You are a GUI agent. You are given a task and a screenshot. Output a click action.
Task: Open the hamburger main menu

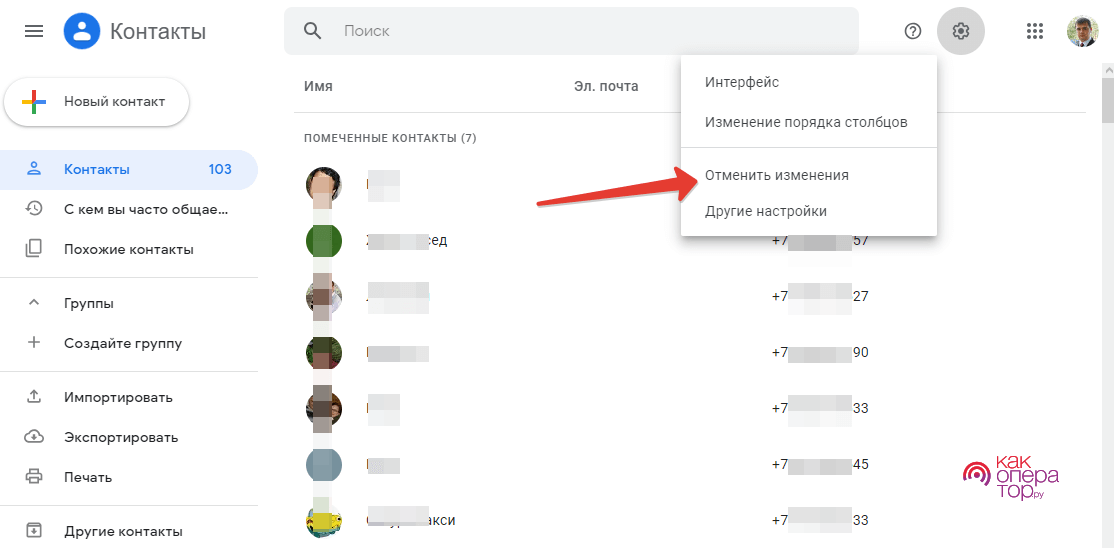coord(33,31)
